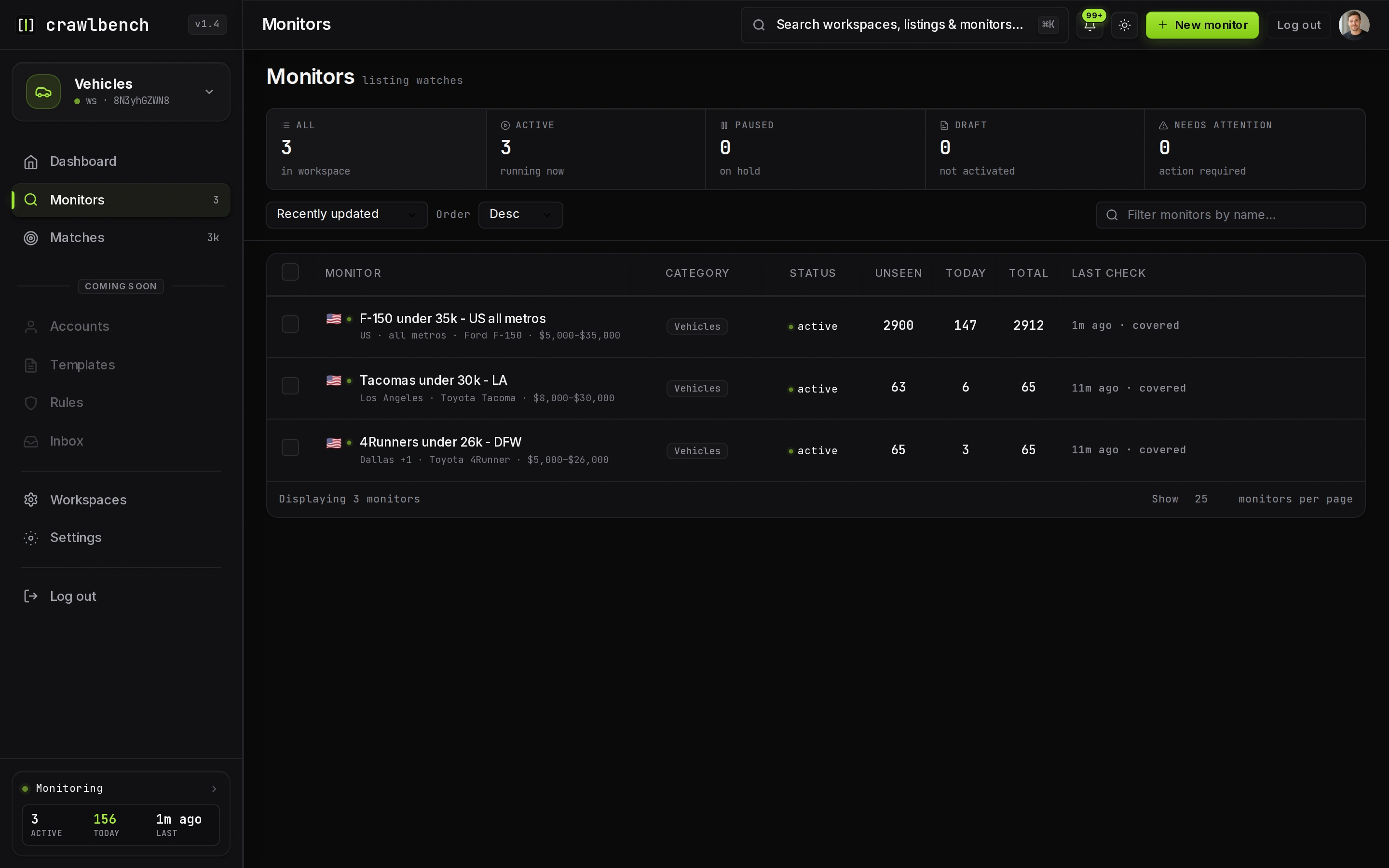This screenshot has width=1389, height=868.
Task: Check the Tacomas under 30k row checkbox
Action: tap(290, 386)
